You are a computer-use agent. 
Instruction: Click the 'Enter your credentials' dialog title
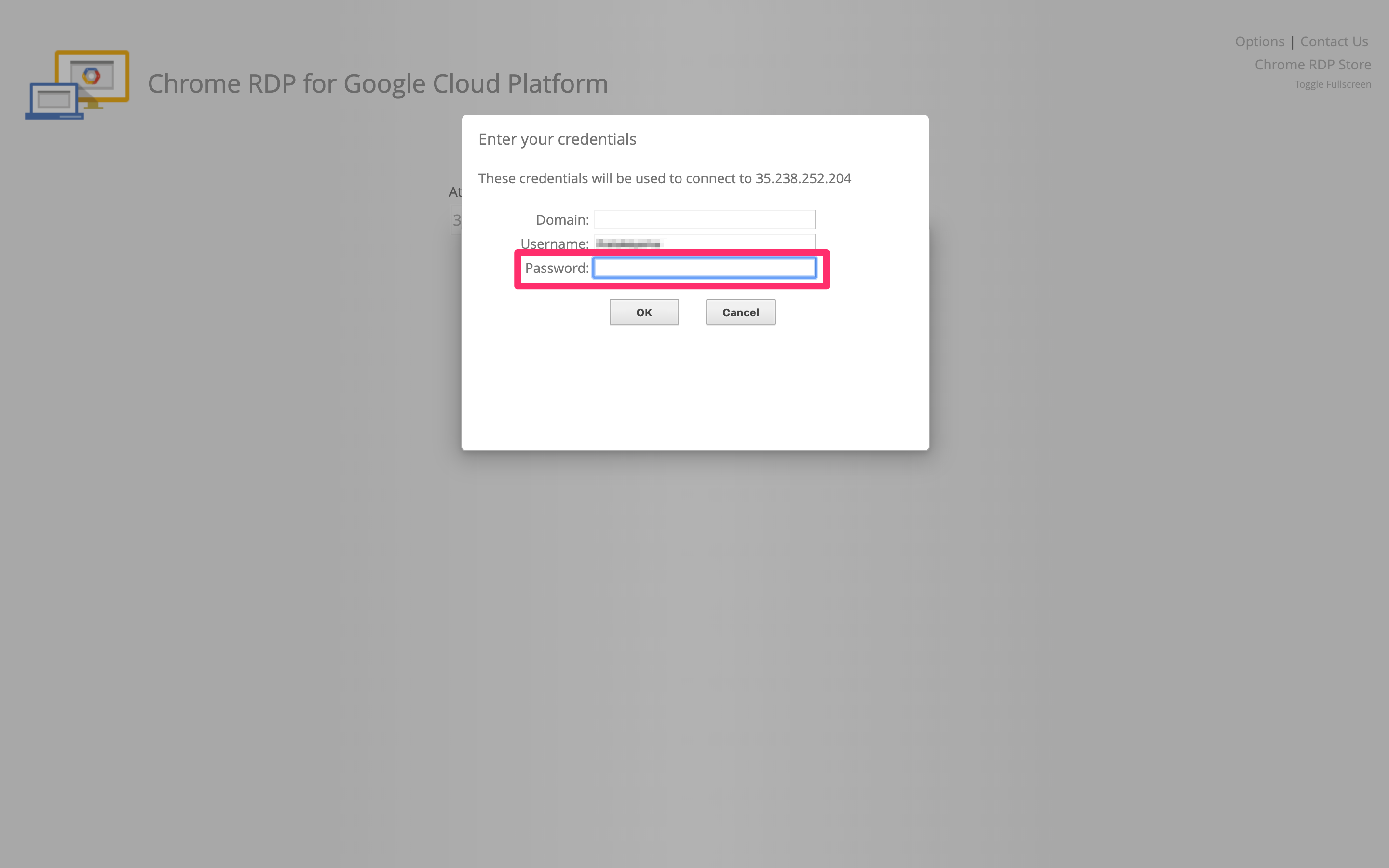[557, 139]
